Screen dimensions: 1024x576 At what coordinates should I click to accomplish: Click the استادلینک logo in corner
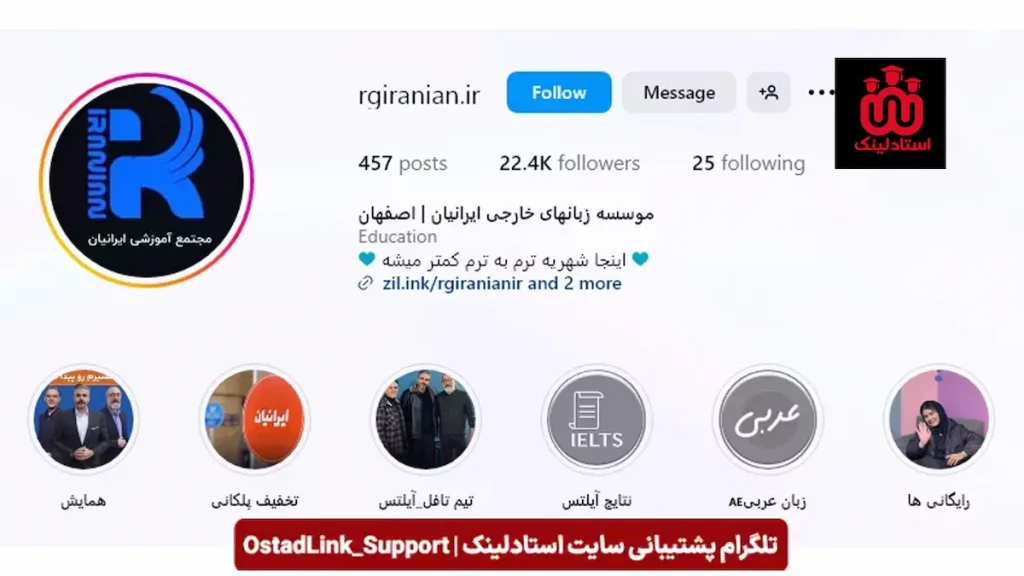pyautogui.click(x=890, y=113)
